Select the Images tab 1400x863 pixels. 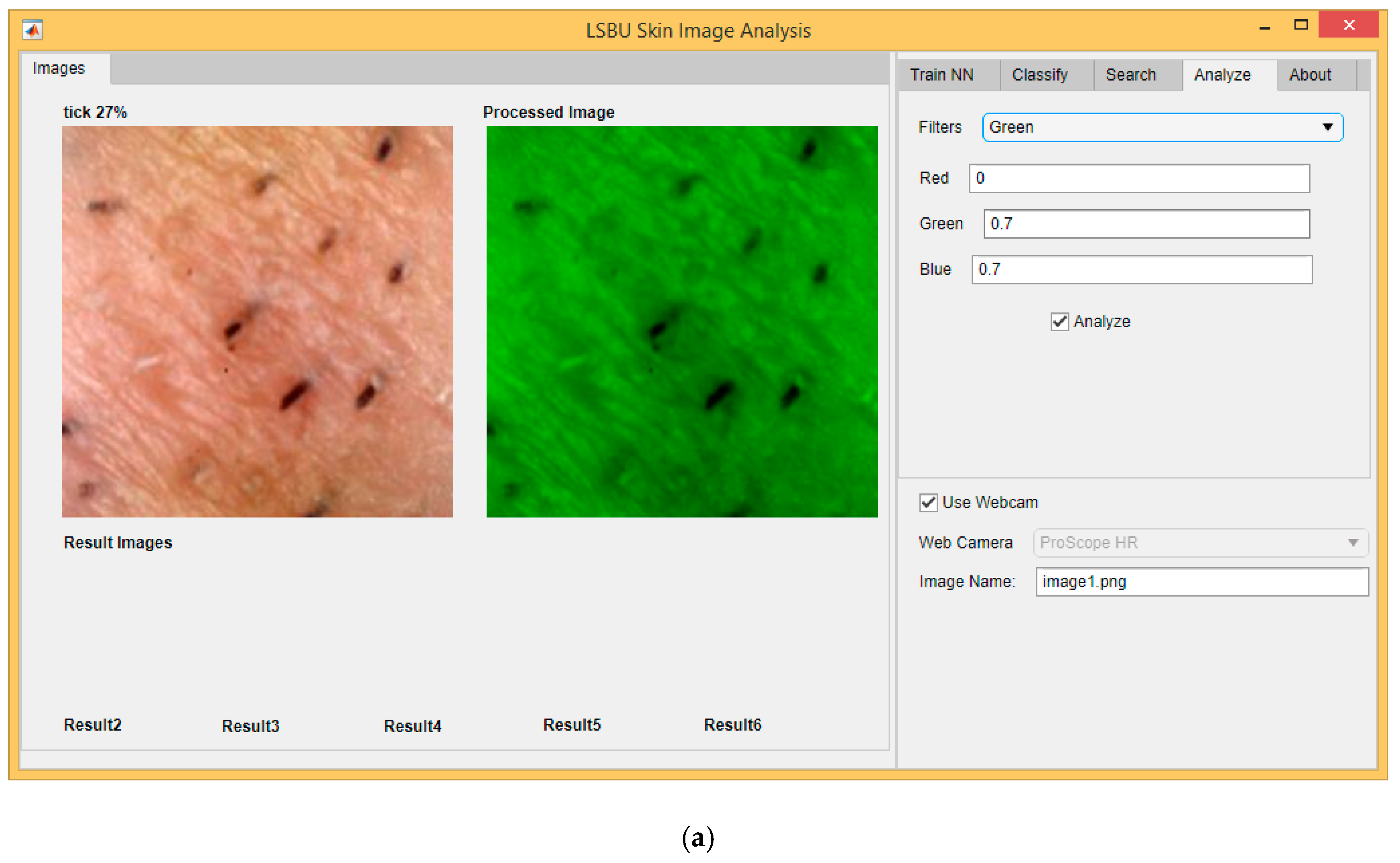(x=59, y=68)
